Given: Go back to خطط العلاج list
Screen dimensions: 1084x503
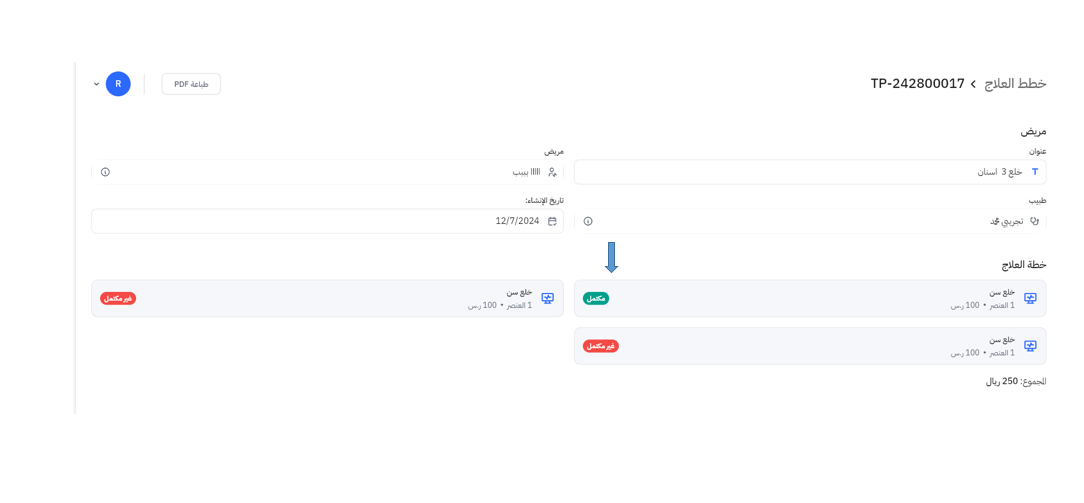Looking at the screenshot, I should [x=1015, y=84].
